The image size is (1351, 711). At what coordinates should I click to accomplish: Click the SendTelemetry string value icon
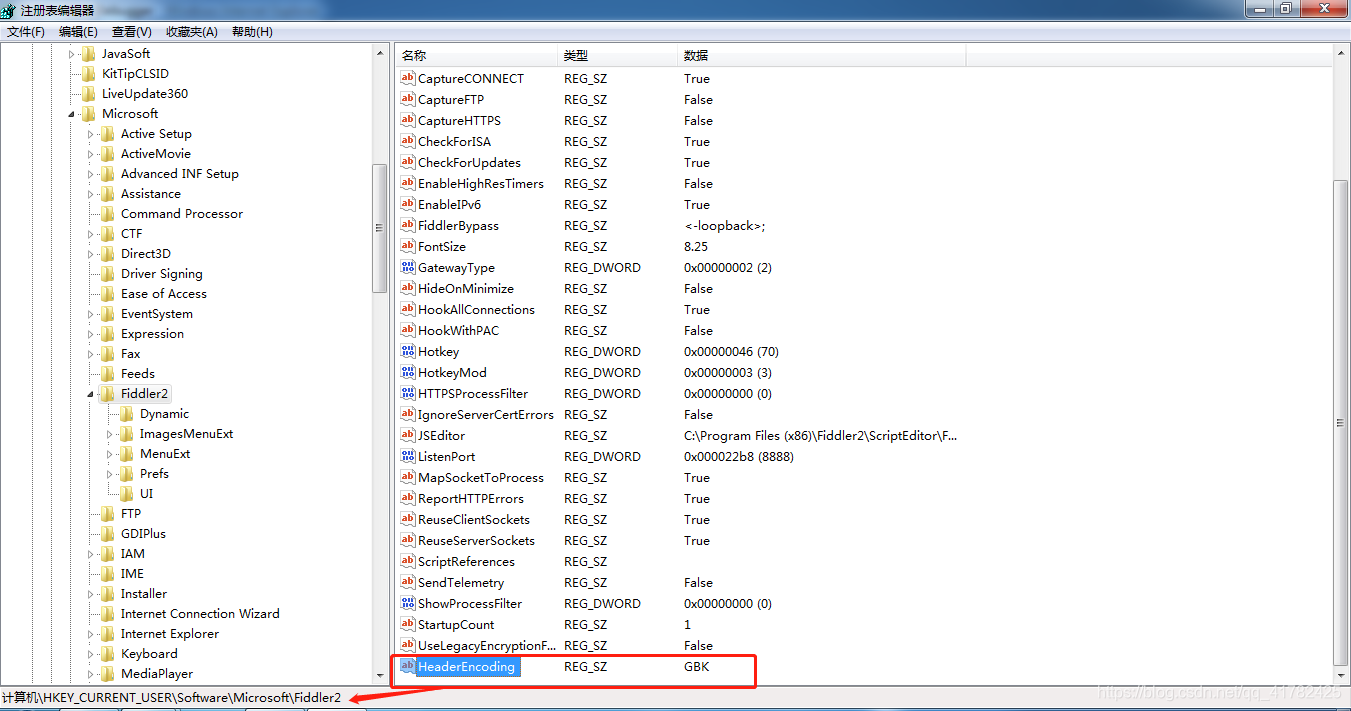(407, 582)
